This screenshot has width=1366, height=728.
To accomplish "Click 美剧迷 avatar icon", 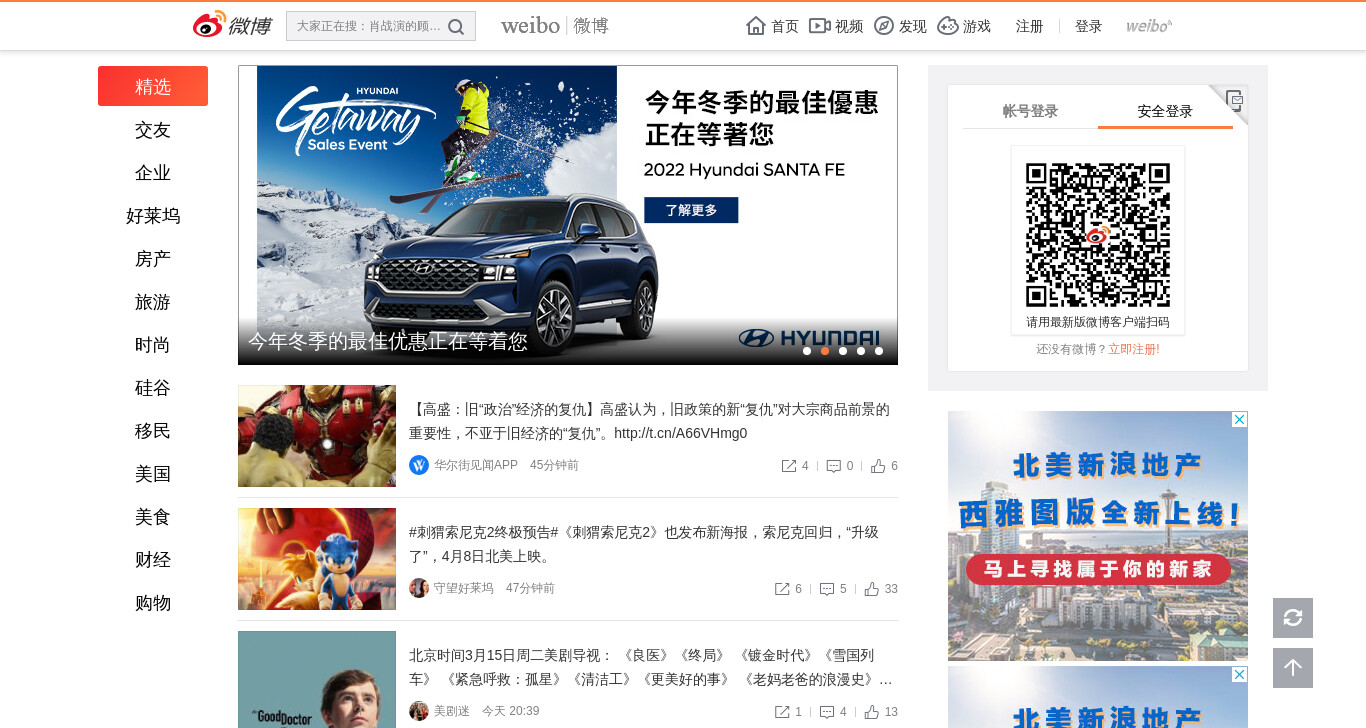I will coord(419,711).
